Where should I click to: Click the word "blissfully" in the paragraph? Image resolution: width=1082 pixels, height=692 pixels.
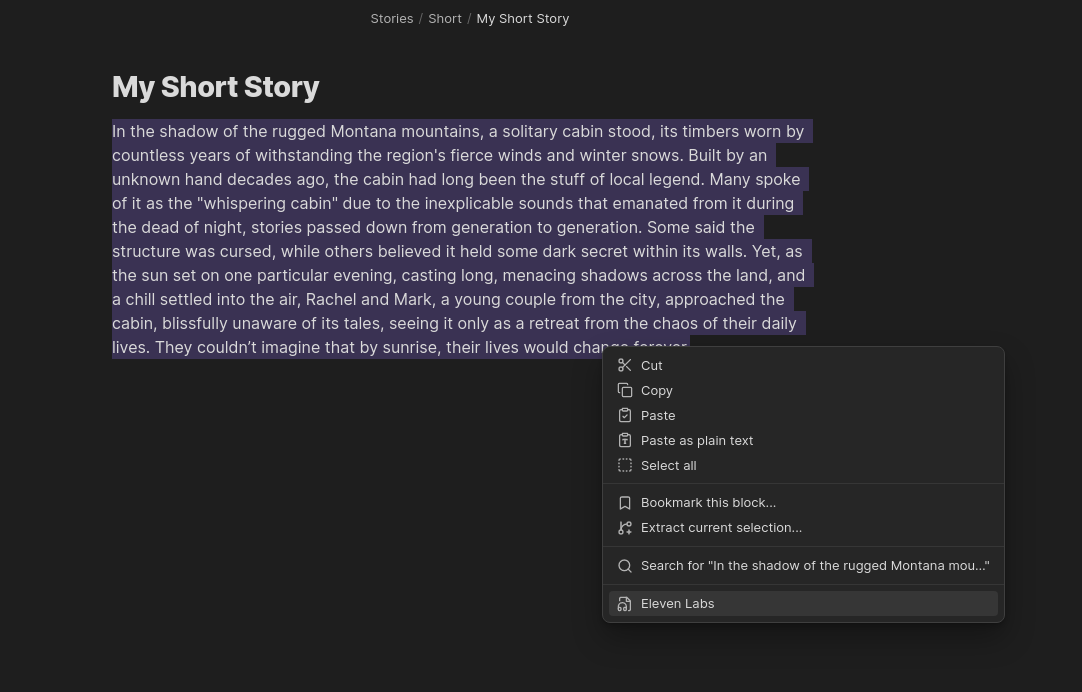pos(195,324)
